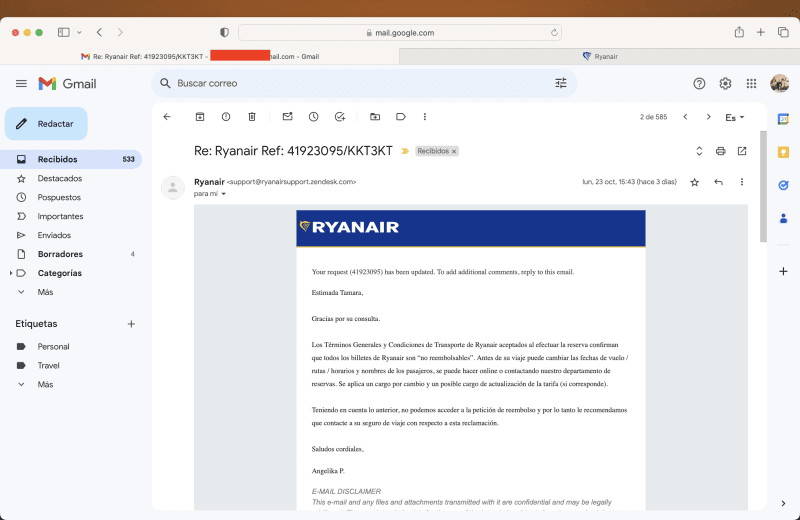This screenshot has height=520, width=800.
Task: Report this email as spam
Action: tap(226, 117)
